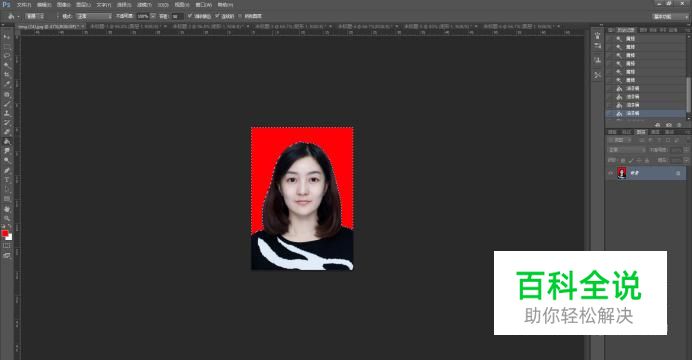The image size is (692, 360).
Task: Open the 基本功能 workspace switcher dropdown
Action: [670, 16]
